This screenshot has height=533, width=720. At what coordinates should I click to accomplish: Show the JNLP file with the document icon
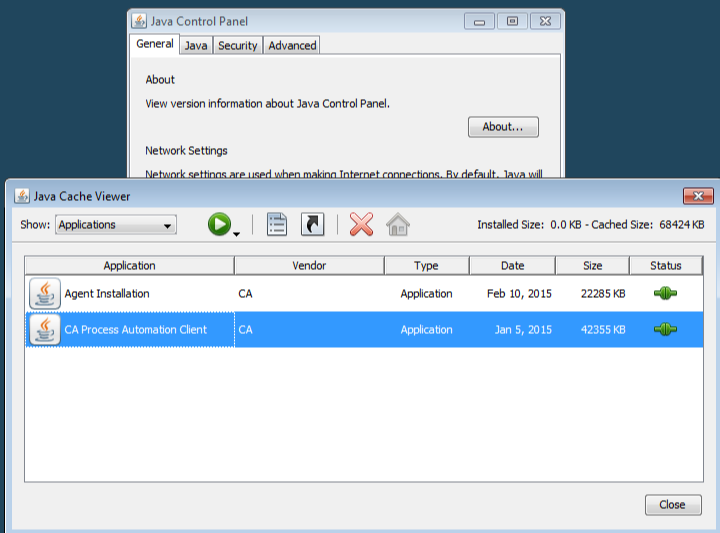(277, 224)
